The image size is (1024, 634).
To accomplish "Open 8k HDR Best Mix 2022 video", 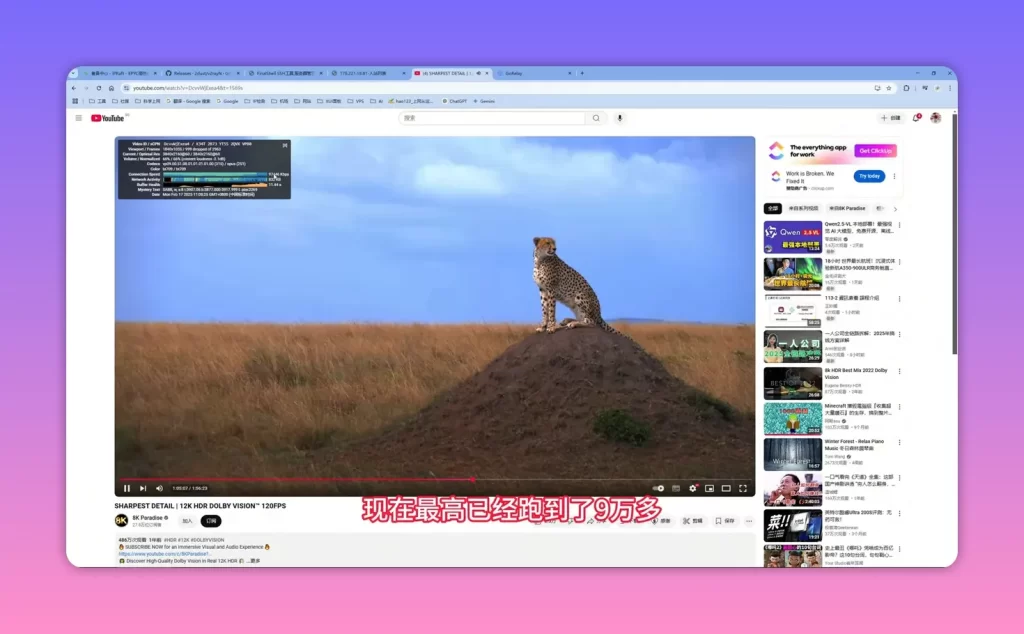I will pyautogui.click(x=793, y=383).
